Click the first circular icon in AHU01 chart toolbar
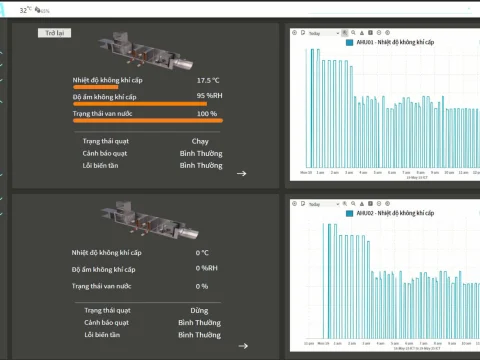 point(294,33)
